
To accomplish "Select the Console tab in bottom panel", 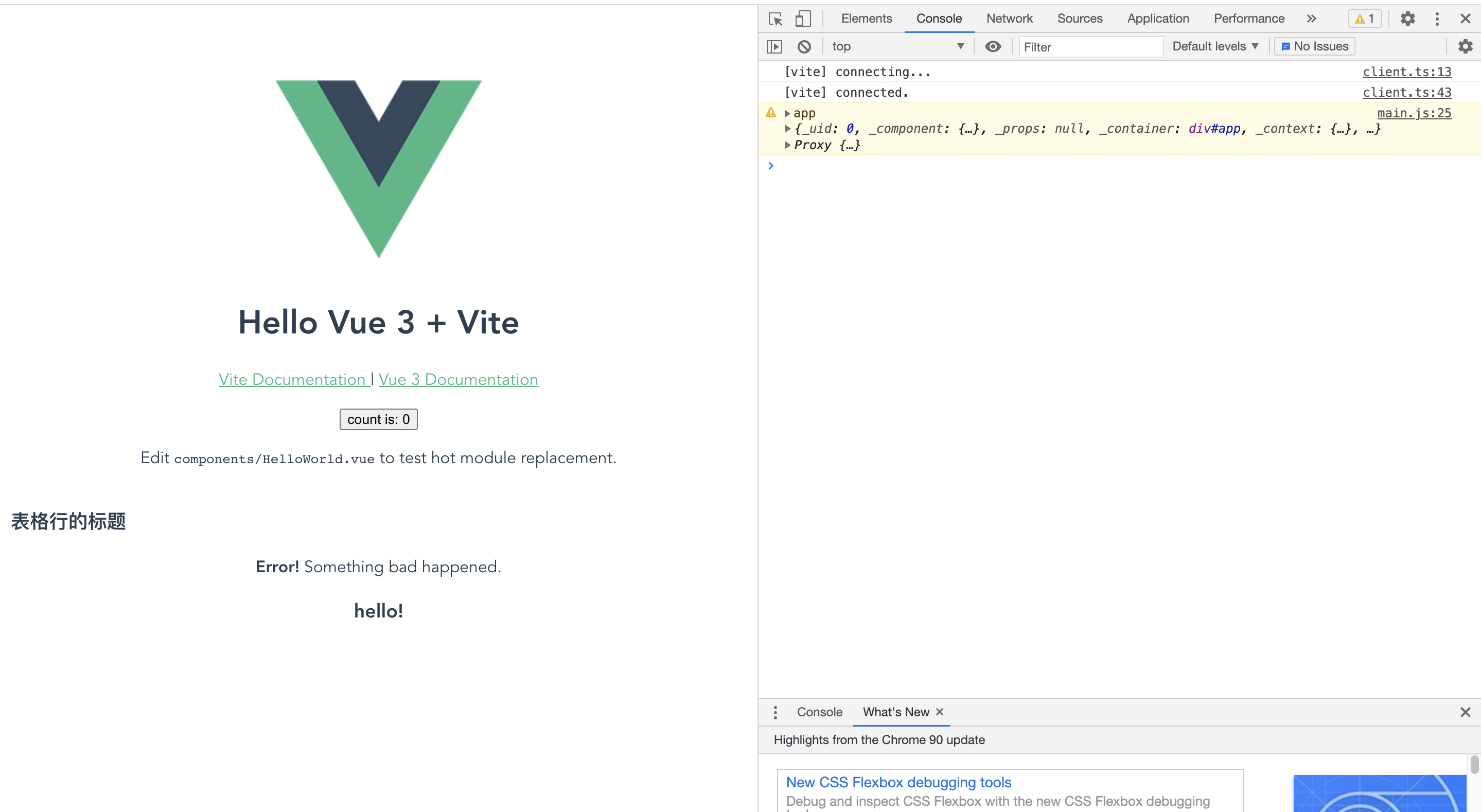I will pyautogui.click(x=819, y=711).
